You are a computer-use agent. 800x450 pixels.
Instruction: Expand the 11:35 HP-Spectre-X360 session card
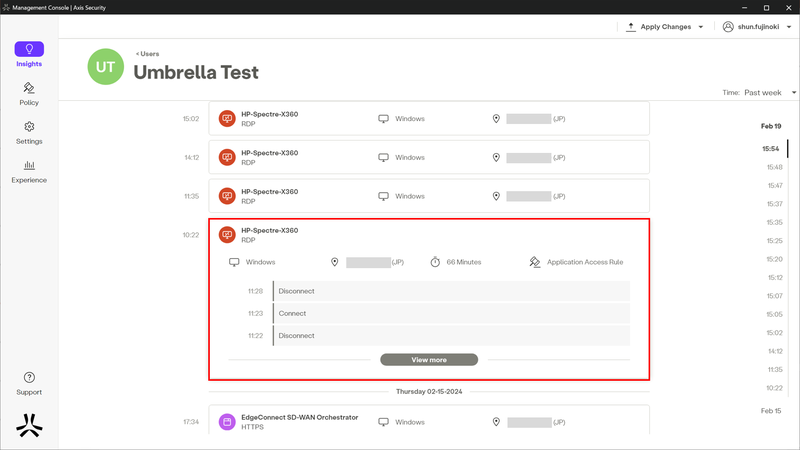tap(429, 196)
